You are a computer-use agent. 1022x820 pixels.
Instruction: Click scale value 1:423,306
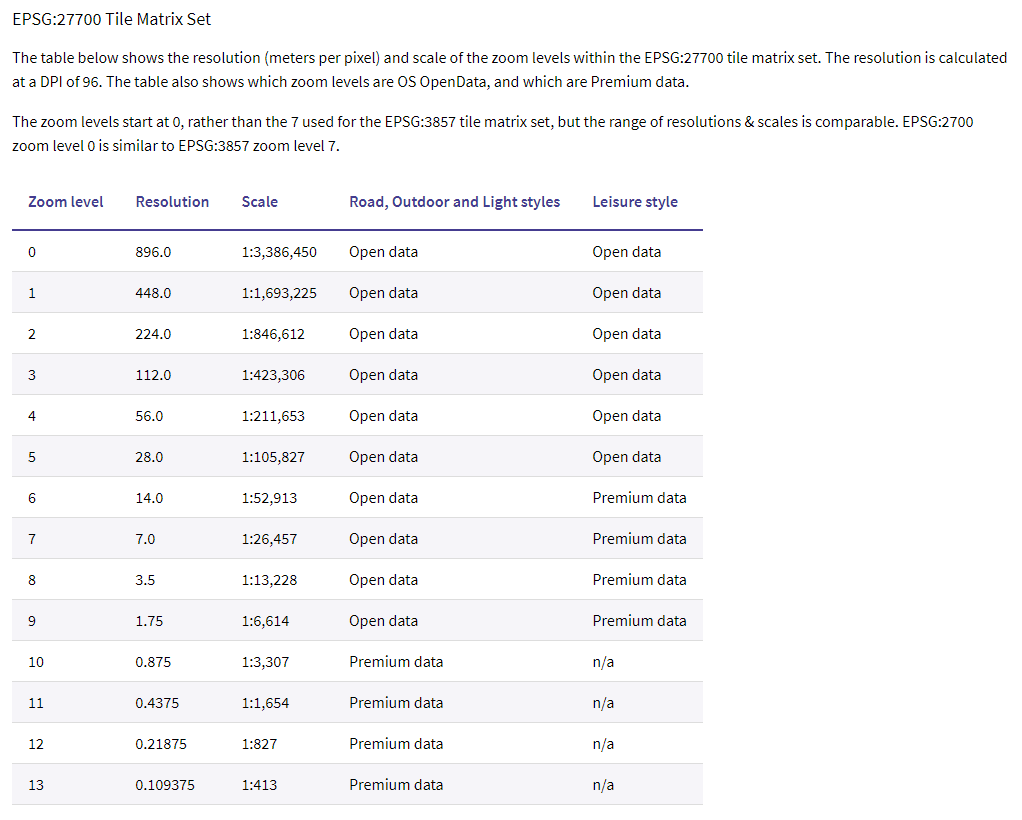point(273,375)
